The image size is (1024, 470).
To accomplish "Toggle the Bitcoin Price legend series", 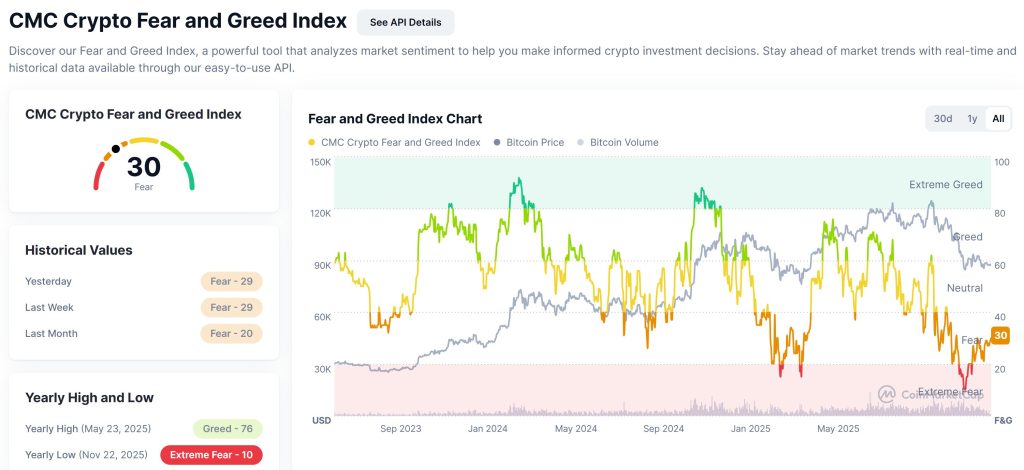I will (x=535, y=143).
